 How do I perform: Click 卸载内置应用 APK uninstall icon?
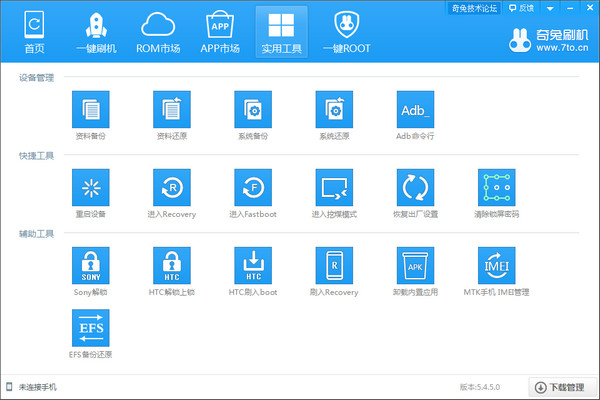click(x=415, y=265)
